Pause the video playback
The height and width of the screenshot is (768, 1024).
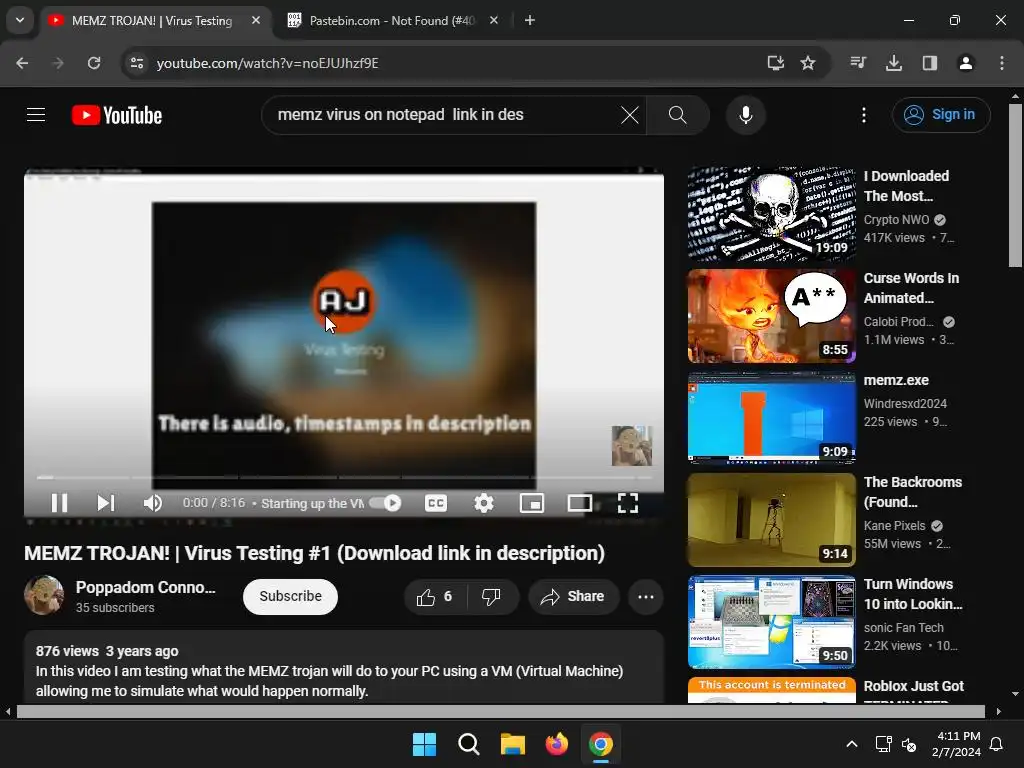click(x=59, y=503)
